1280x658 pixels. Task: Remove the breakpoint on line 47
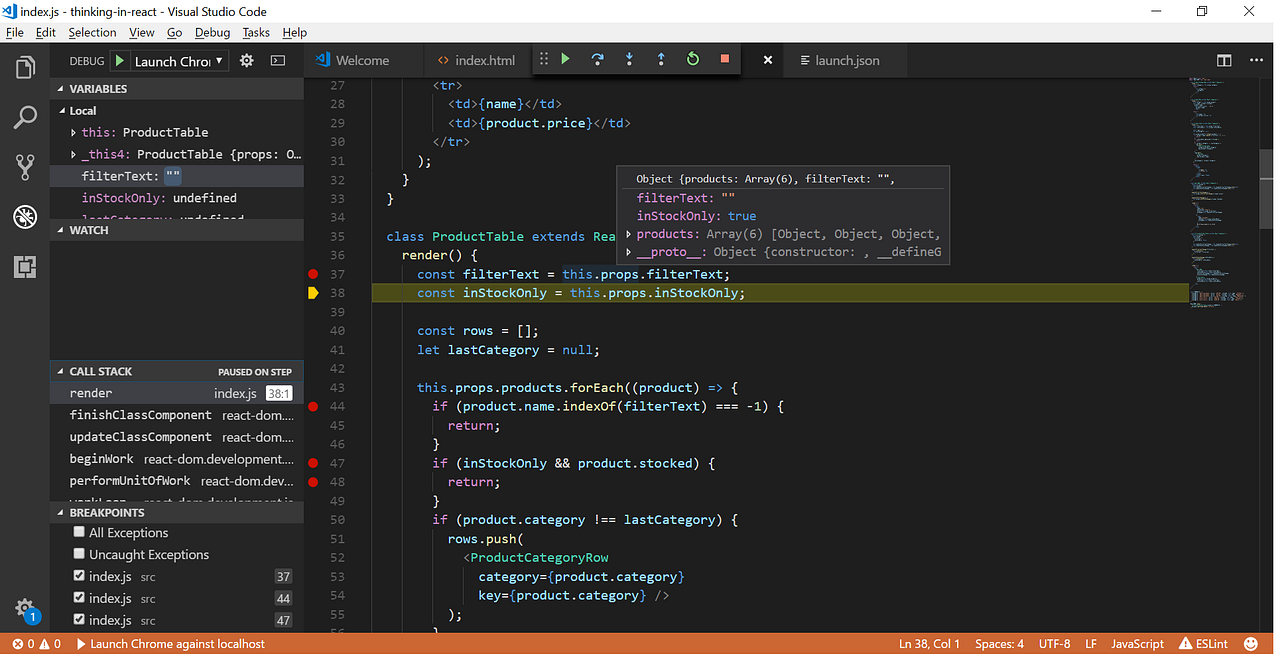[313, 463]
